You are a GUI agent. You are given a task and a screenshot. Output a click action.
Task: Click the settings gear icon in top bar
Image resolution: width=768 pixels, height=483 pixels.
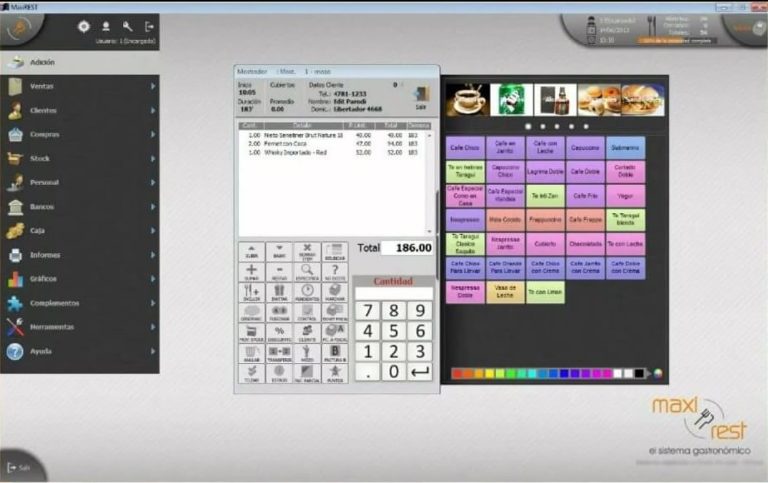(84, 26)
